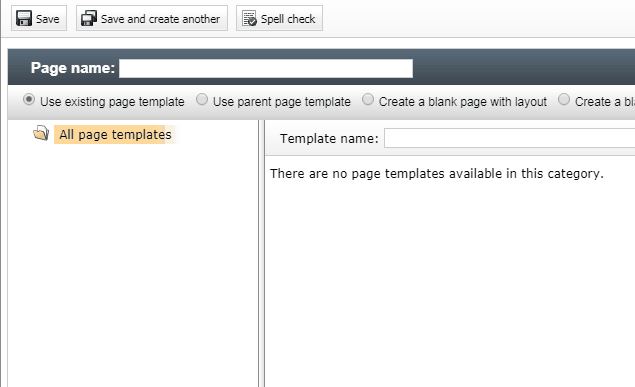The width and height of the screenshot is (635, 387).
Task: Click the 'Template name:' label
Action: pos(329,138)
